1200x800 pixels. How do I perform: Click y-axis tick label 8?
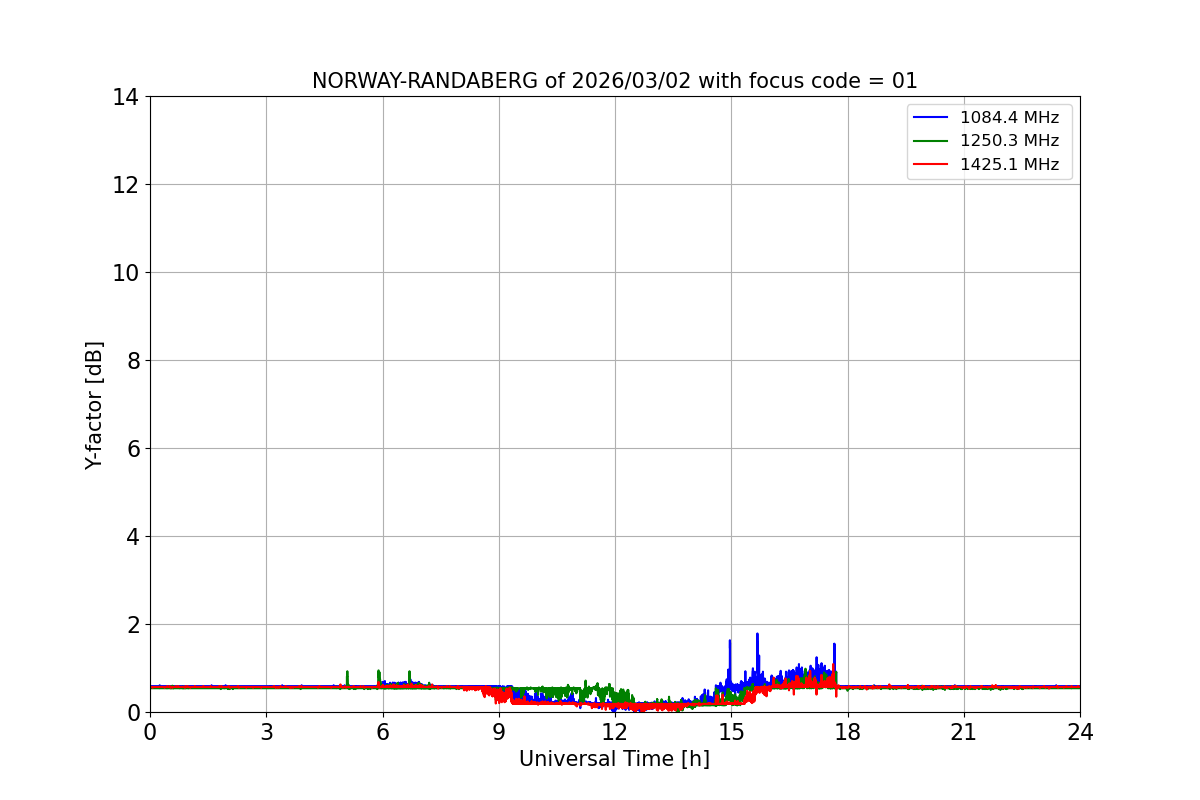[133, 361]
